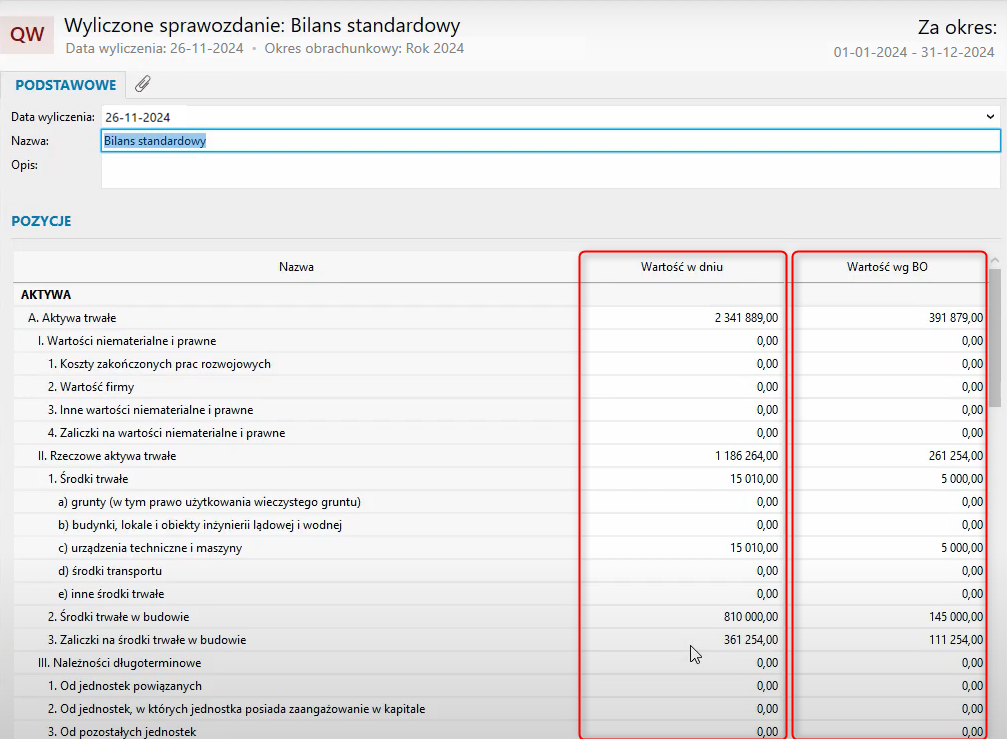1007x739 pixels.
Task: Click the Nazwa field with Bilans standardowy
Action: [550, 141]
